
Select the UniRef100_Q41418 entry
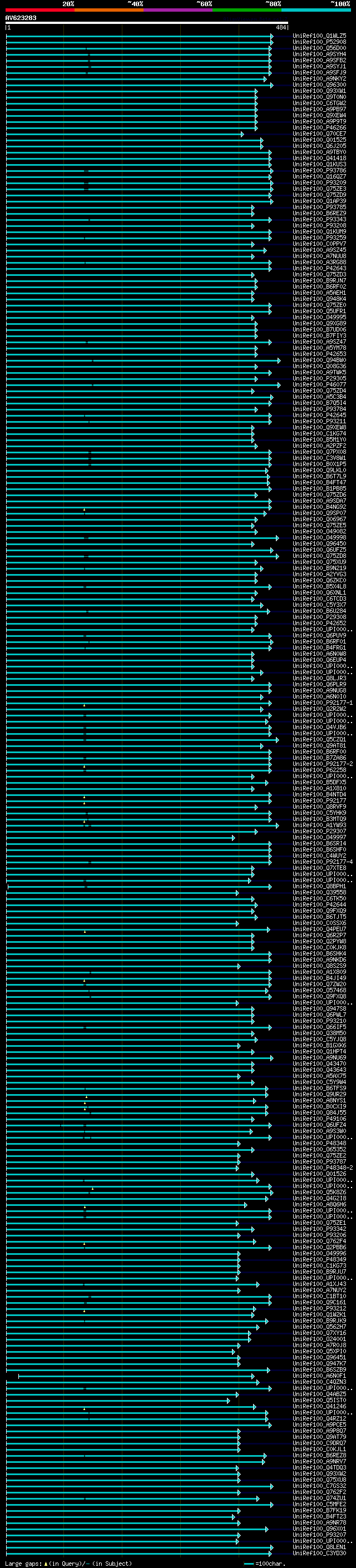pyautogui.click(x=319, y=159)
